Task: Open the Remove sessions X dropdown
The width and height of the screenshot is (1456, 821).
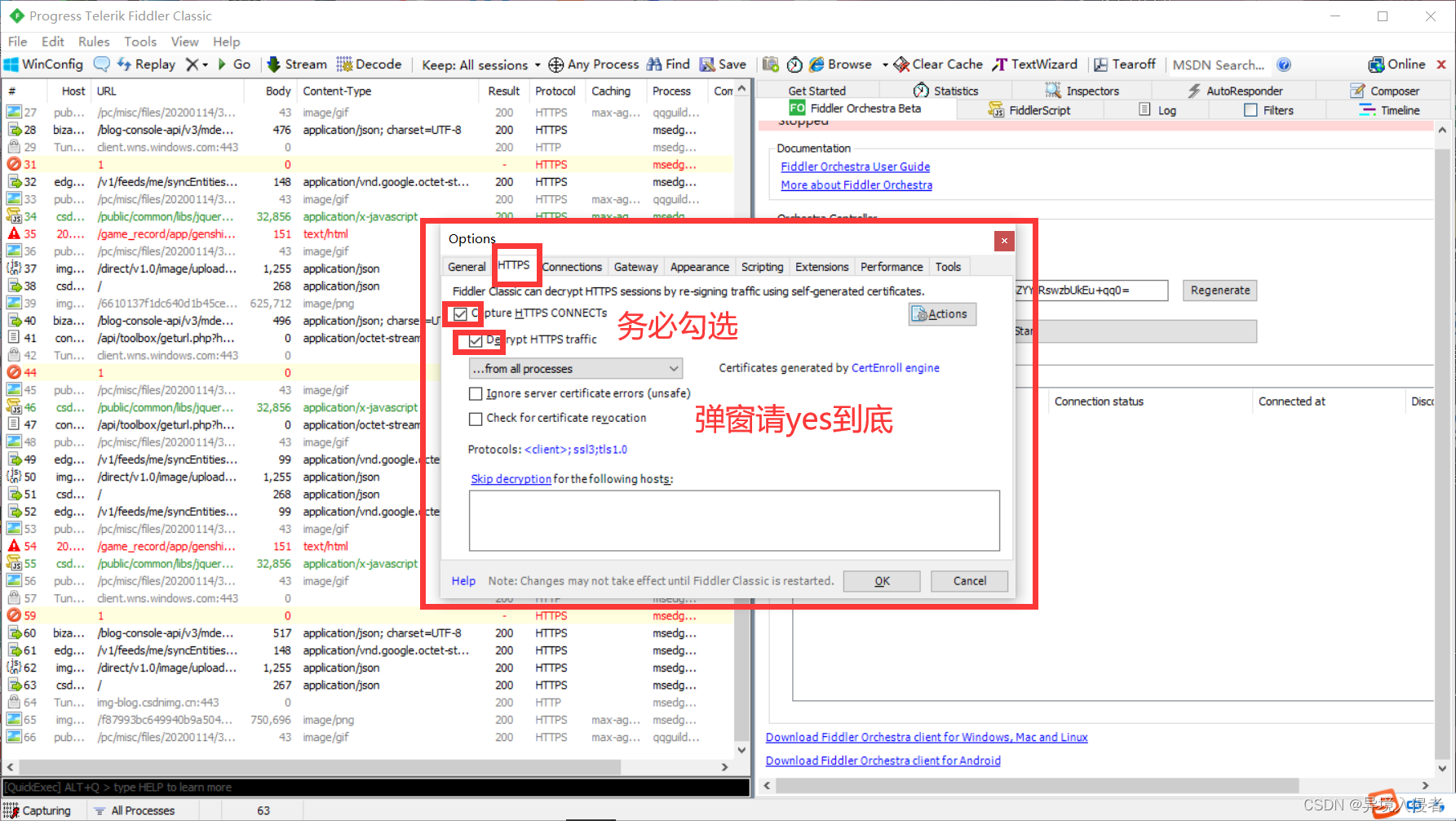Action: pos(197,64)
